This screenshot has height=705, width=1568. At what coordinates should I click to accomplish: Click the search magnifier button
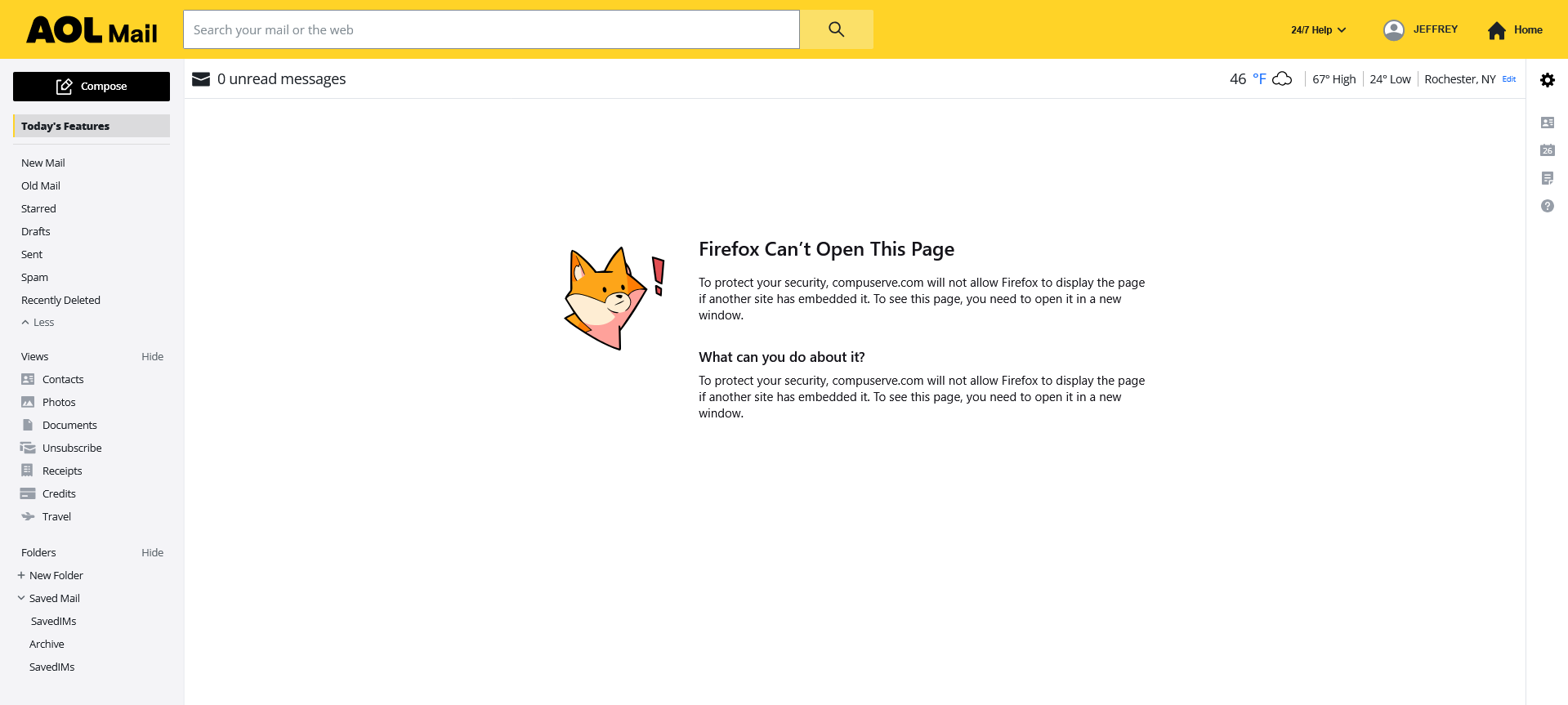[836, 29]
